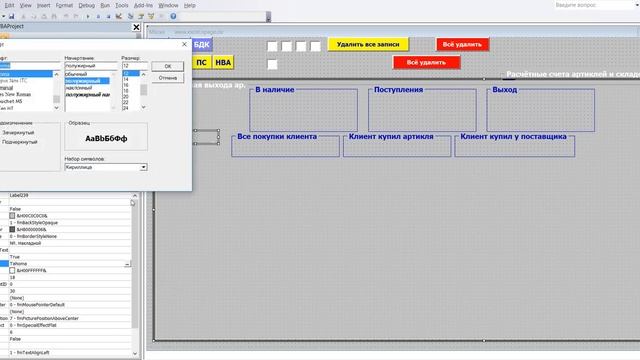Click the purple БДК button on form
Image resolution: width=640 pixels, height=360 pixels.
[x=202, y=44]
